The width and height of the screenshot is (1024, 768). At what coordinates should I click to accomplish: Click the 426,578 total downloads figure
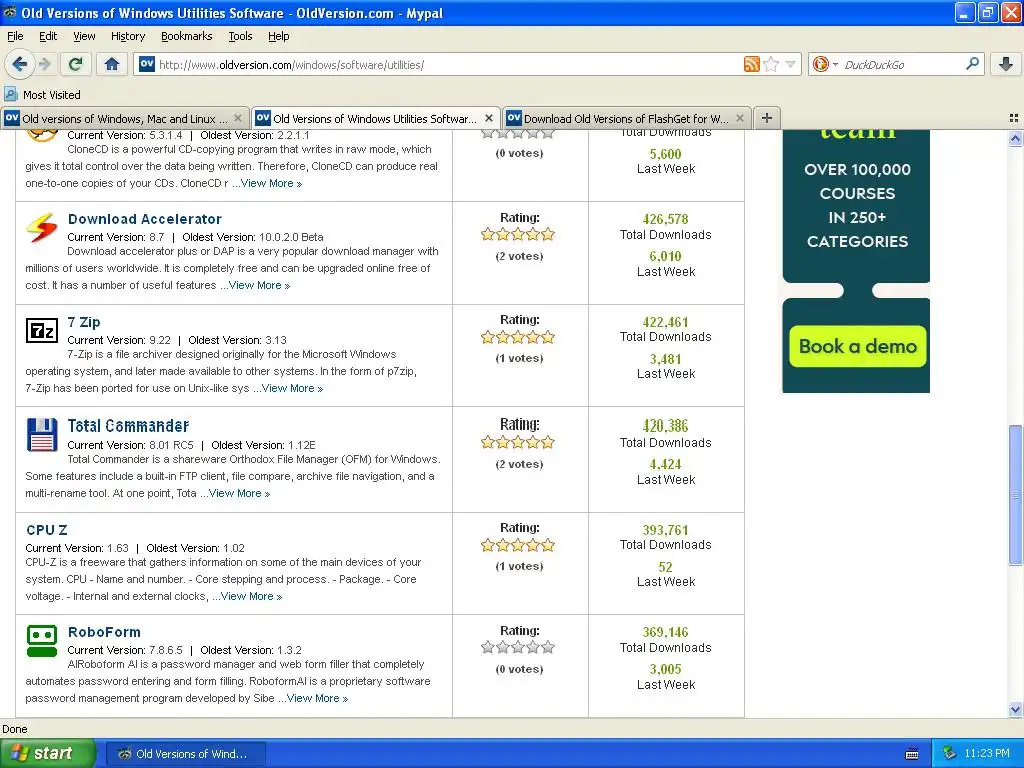[665, 219]
